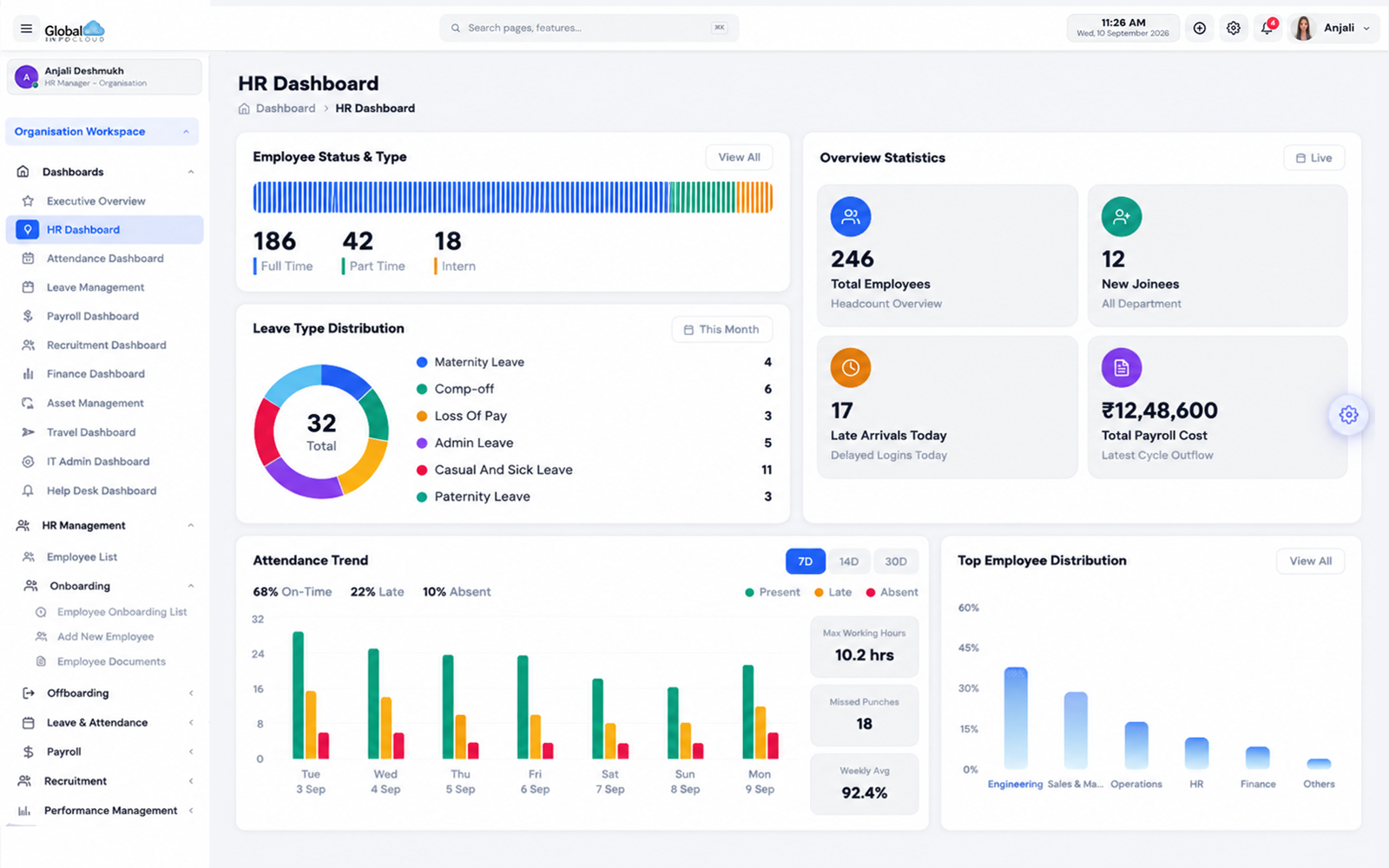Viewport: 1389px width, 868px height.
Task: Click the Travel Dashboard plane icon
Action: [28, 432]
